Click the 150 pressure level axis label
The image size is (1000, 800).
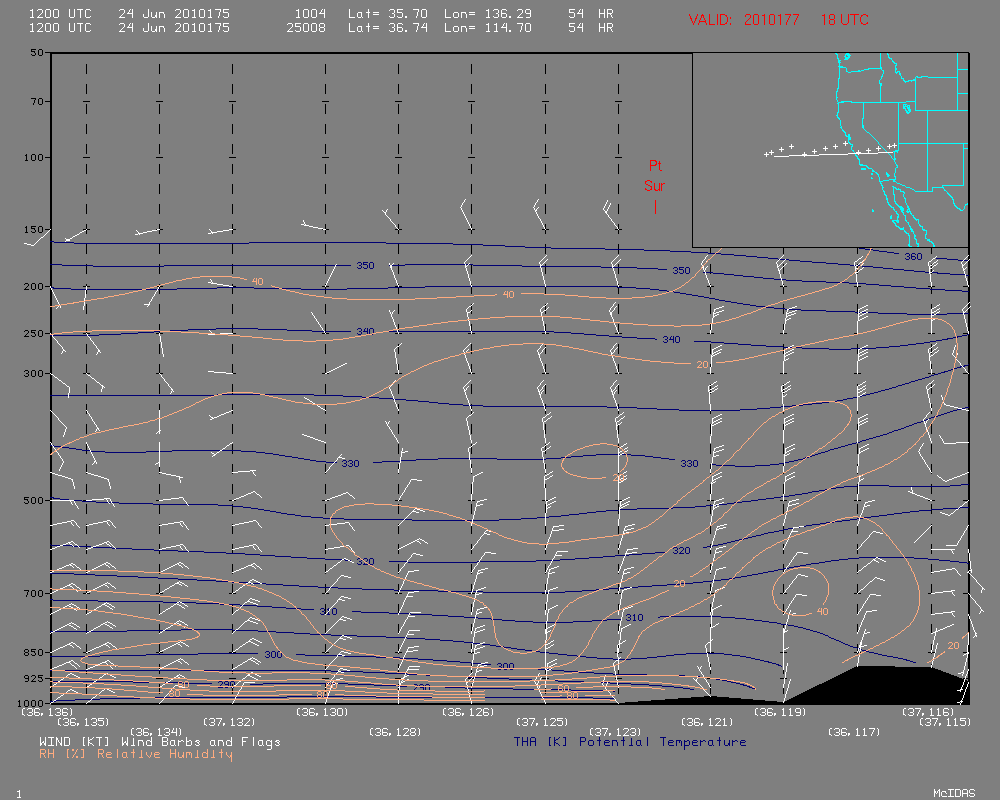(x=34, y=229)
